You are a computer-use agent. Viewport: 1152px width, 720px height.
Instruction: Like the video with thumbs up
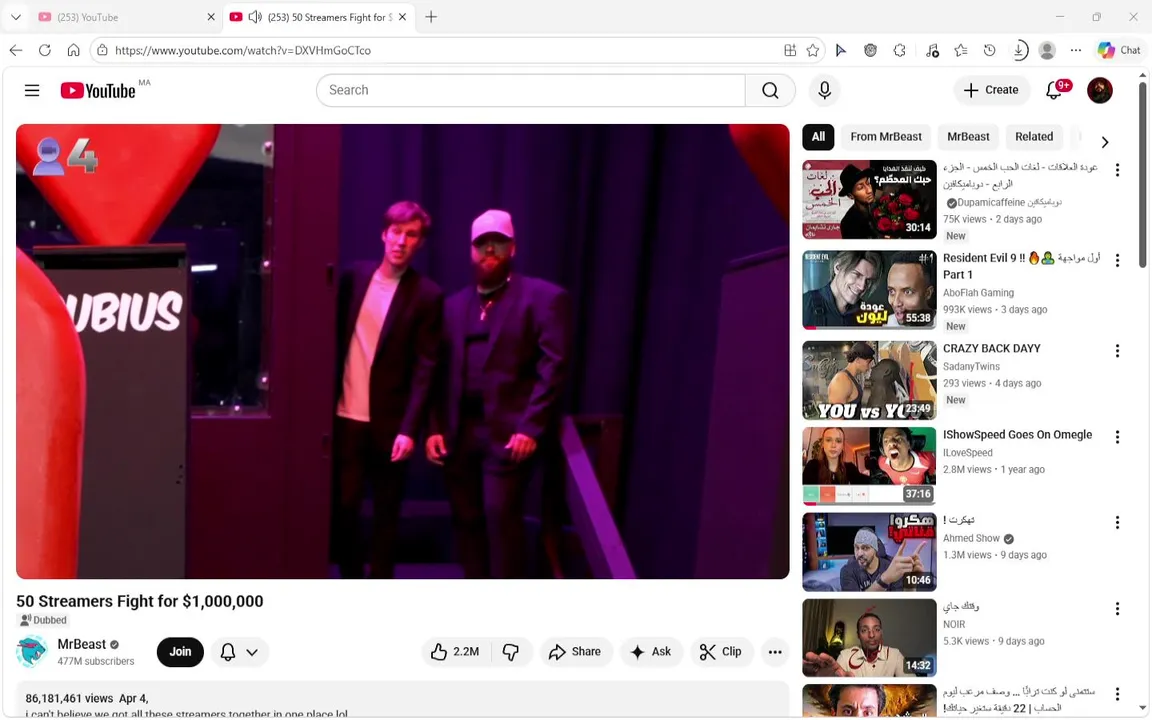(x=456, y=652)
